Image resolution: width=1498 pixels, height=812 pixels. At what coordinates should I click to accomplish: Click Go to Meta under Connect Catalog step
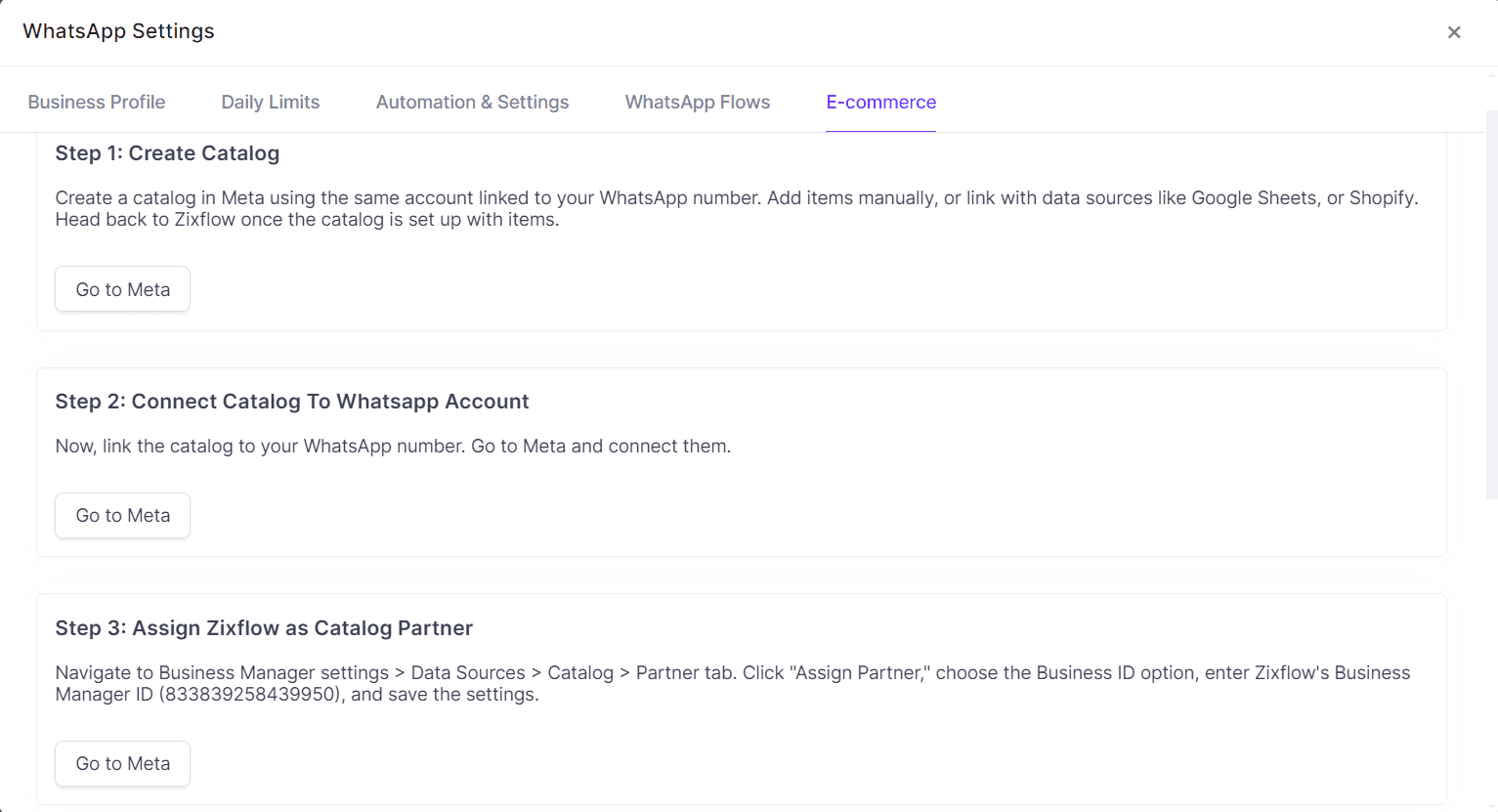click(123, 515)
